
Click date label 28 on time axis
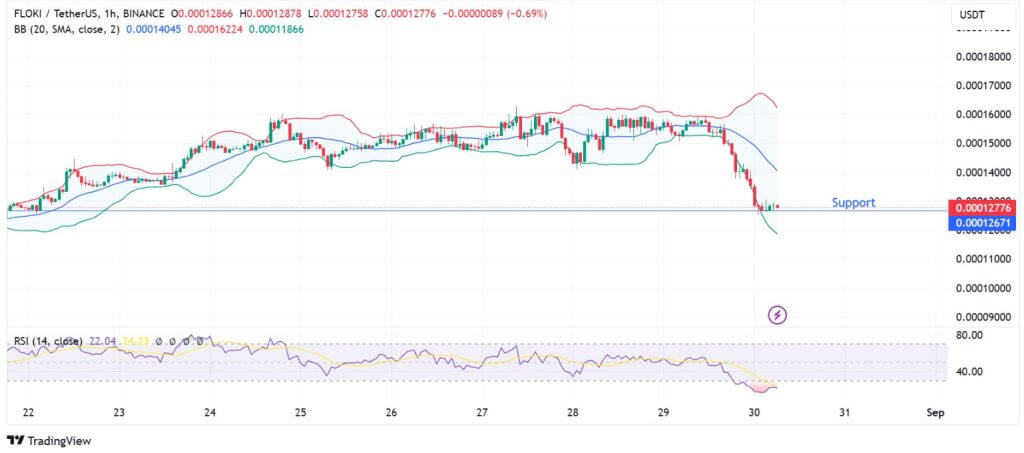click(573, 413)
